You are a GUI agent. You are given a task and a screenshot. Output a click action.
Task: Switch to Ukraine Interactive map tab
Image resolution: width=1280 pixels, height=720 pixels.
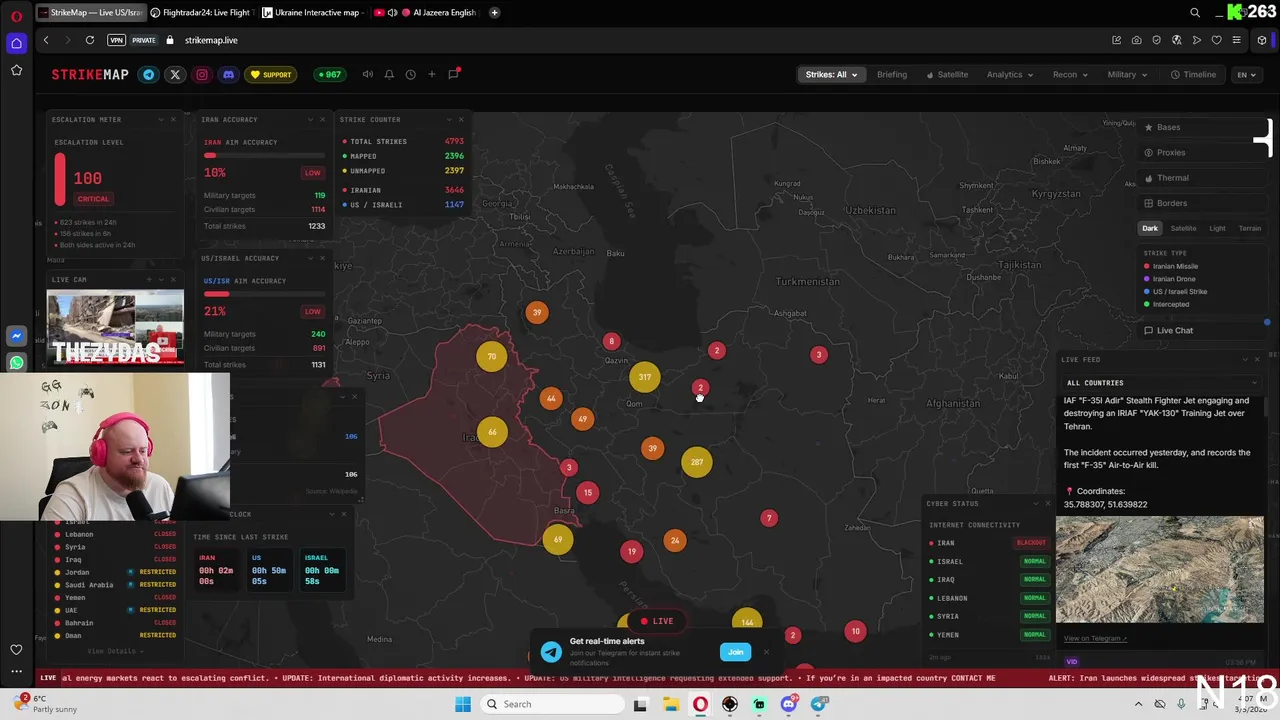(312, 12)
